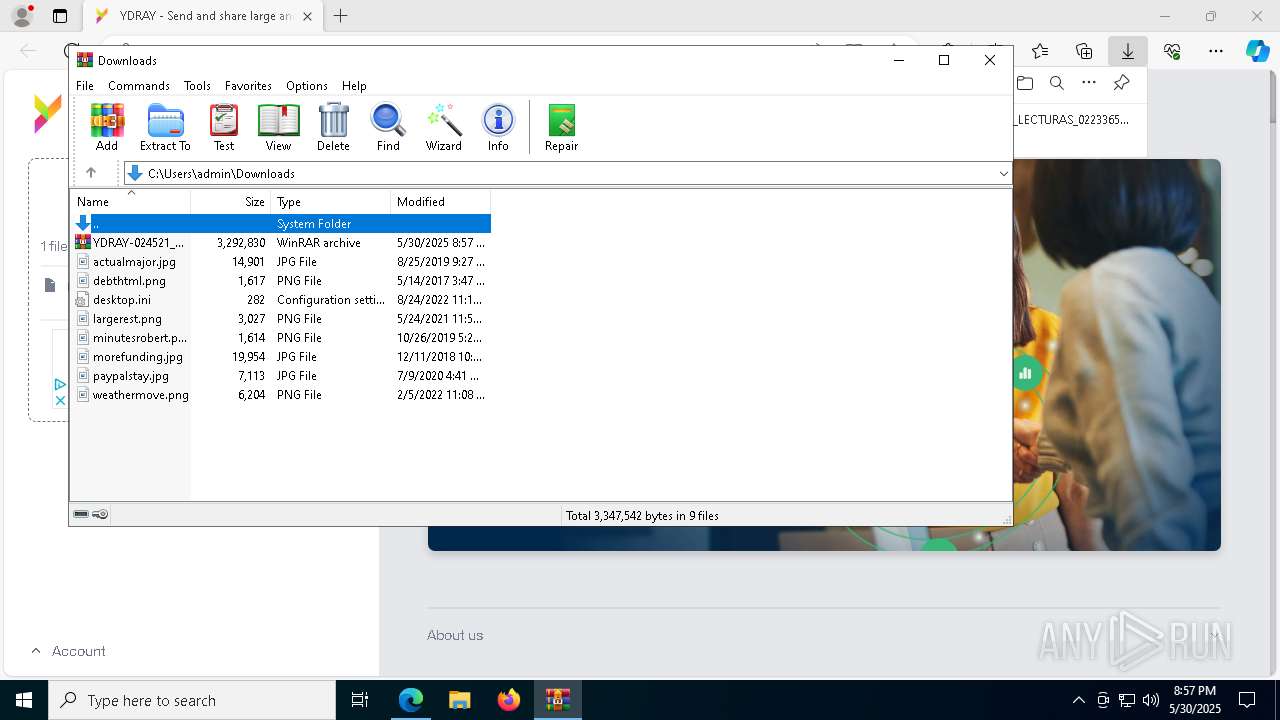Viewport: 1280px width, 720px height.
Task: Close the YDRAY browser tab
Action: 307,16
